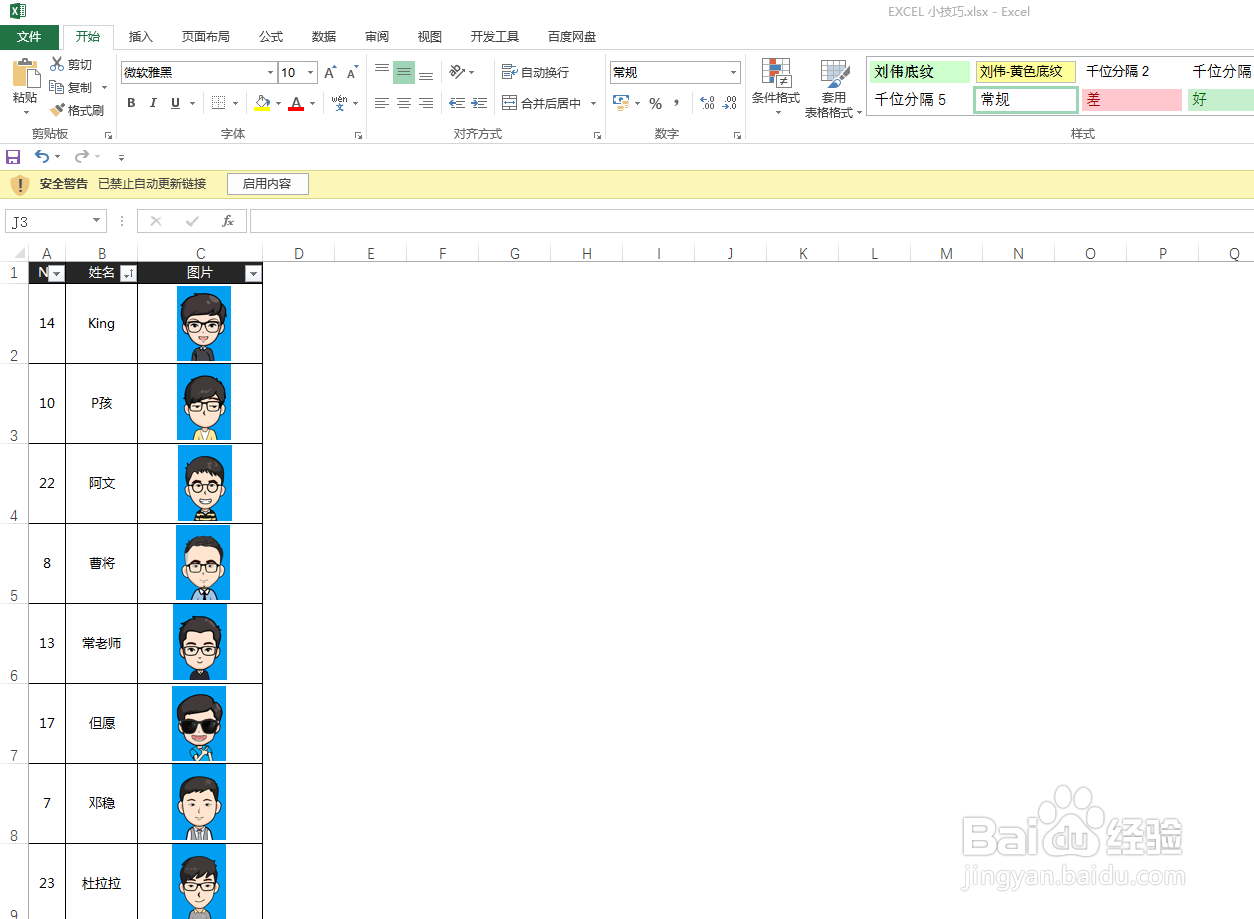Open Conditional Formatting (条件格式)

click(776, 87)
